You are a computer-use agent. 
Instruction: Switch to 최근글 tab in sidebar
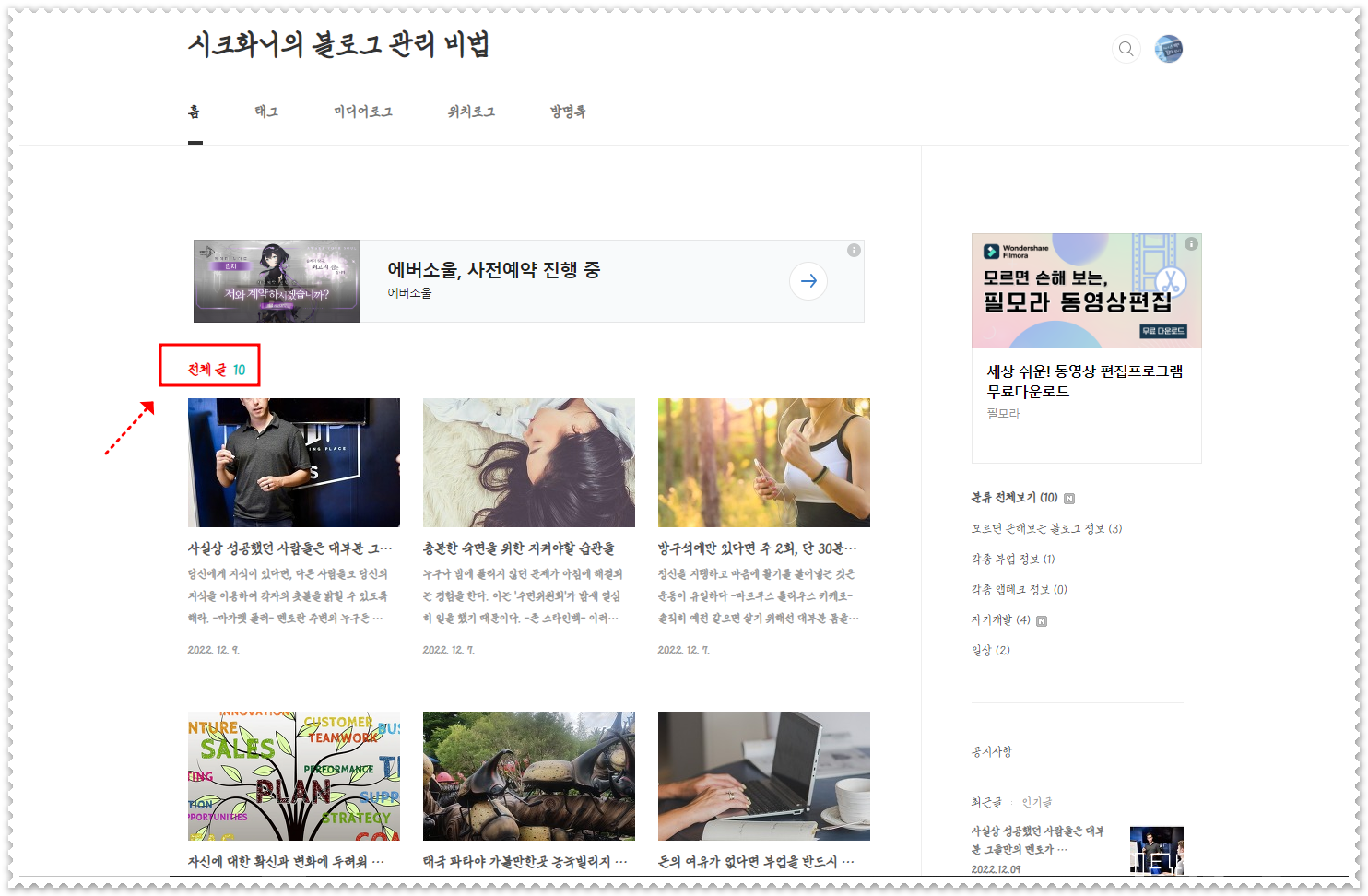[x=985, y=803]
